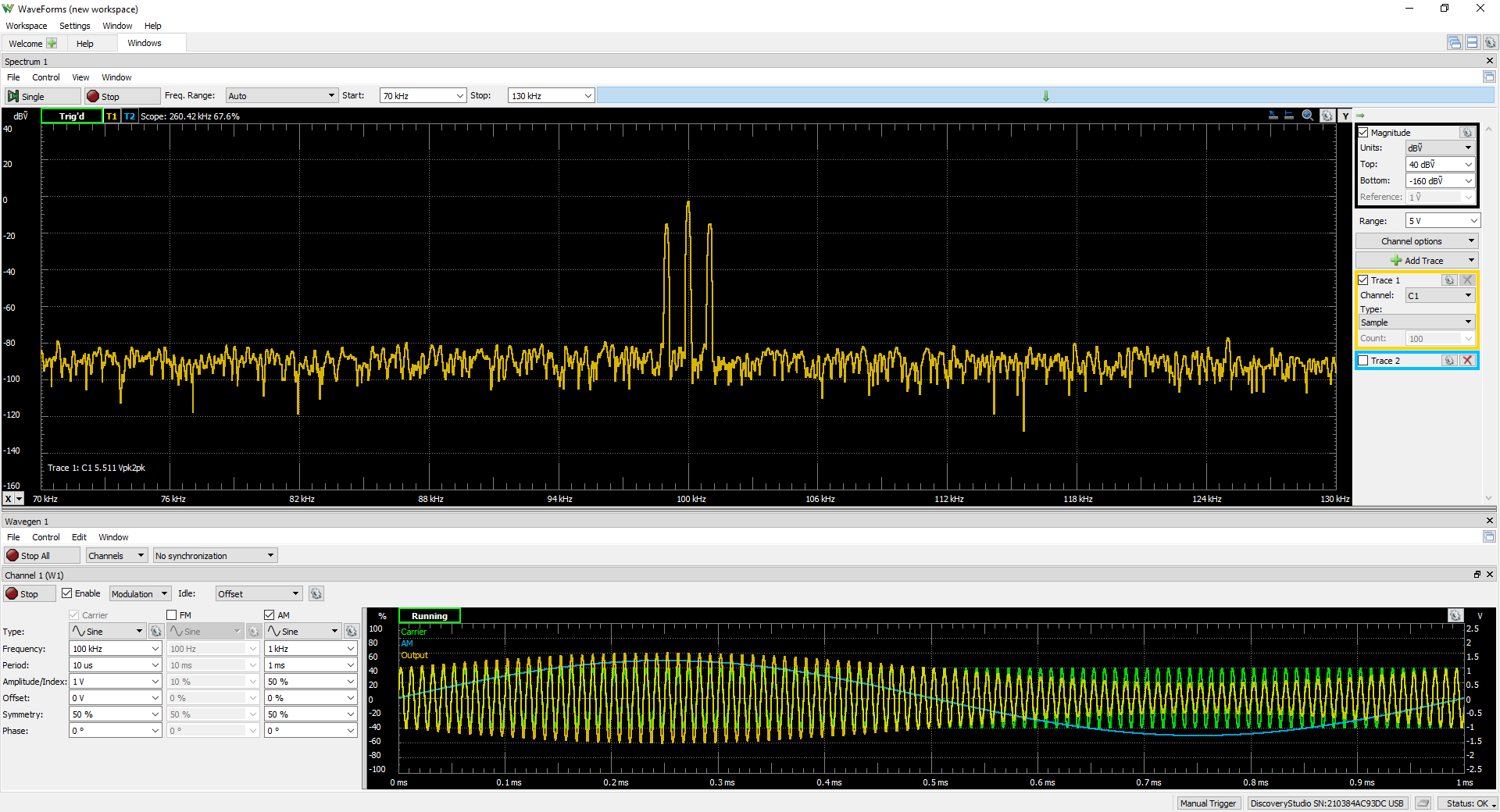Click the Add Trace button
Viewport: 1500px width, 812px height.
click(1416, 261)
